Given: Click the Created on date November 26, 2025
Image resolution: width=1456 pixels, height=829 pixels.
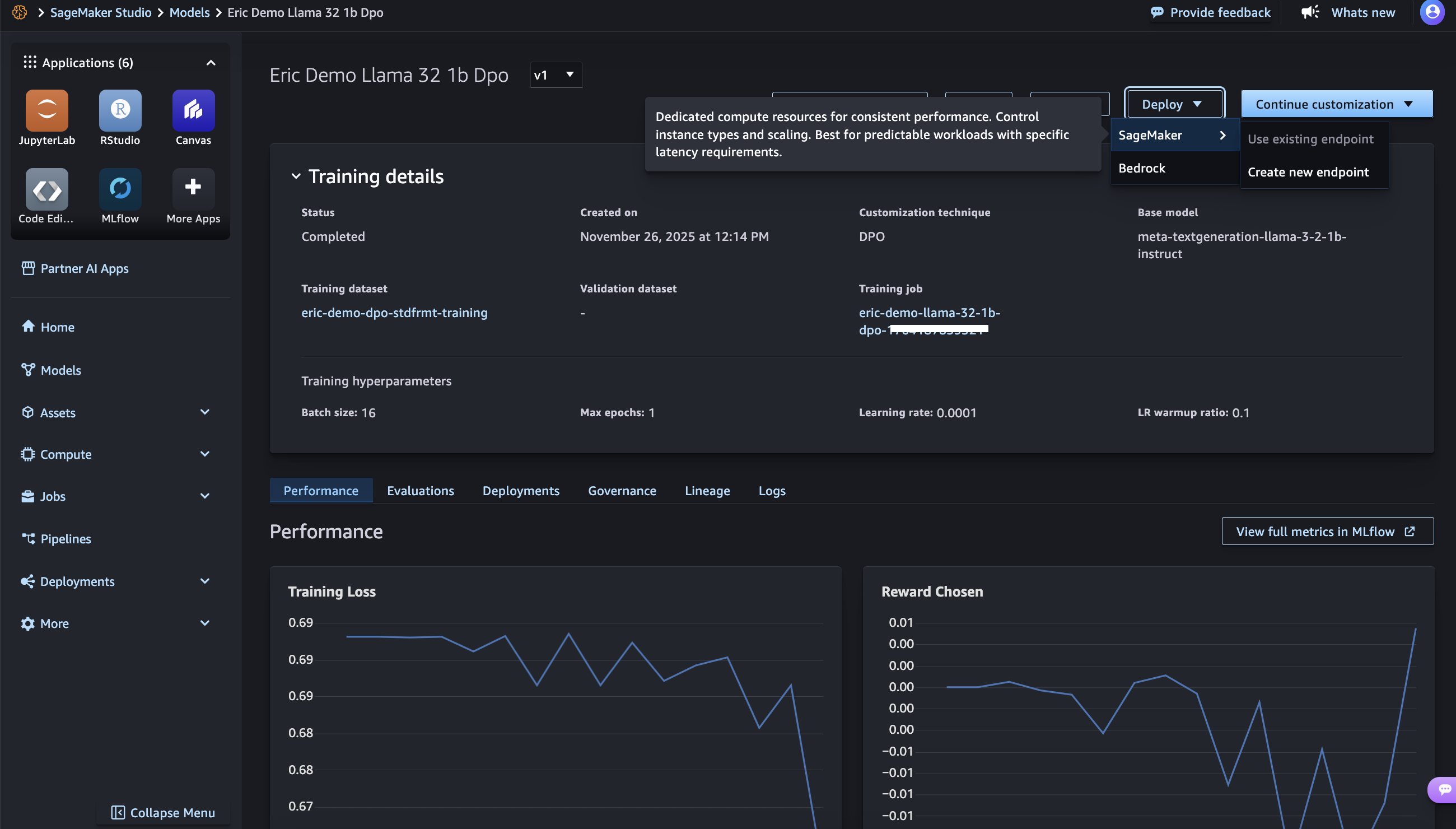Looking at the screenshot, I should point(674,236).
